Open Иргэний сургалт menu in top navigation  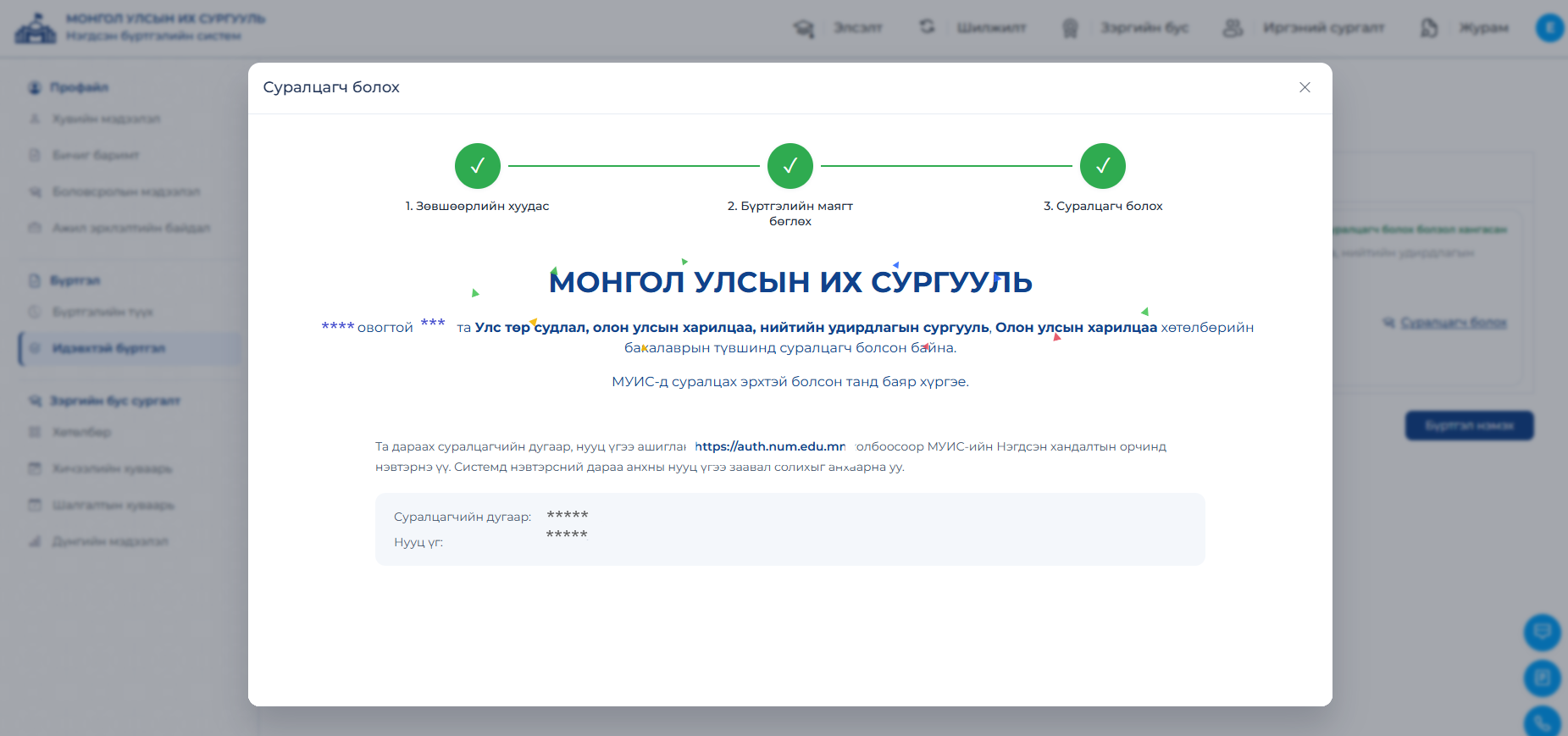[x=1323, y=28]
